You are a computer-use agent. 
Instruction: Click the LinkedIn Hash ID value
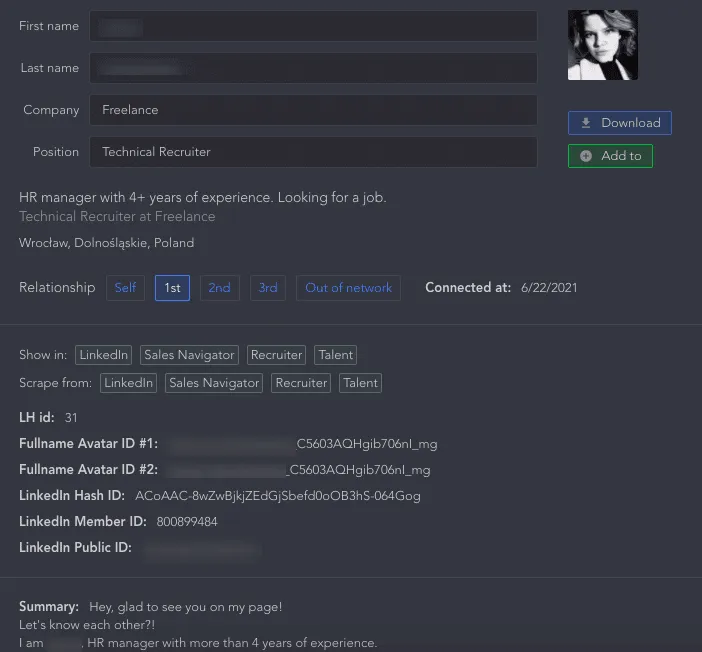(278, 496)
